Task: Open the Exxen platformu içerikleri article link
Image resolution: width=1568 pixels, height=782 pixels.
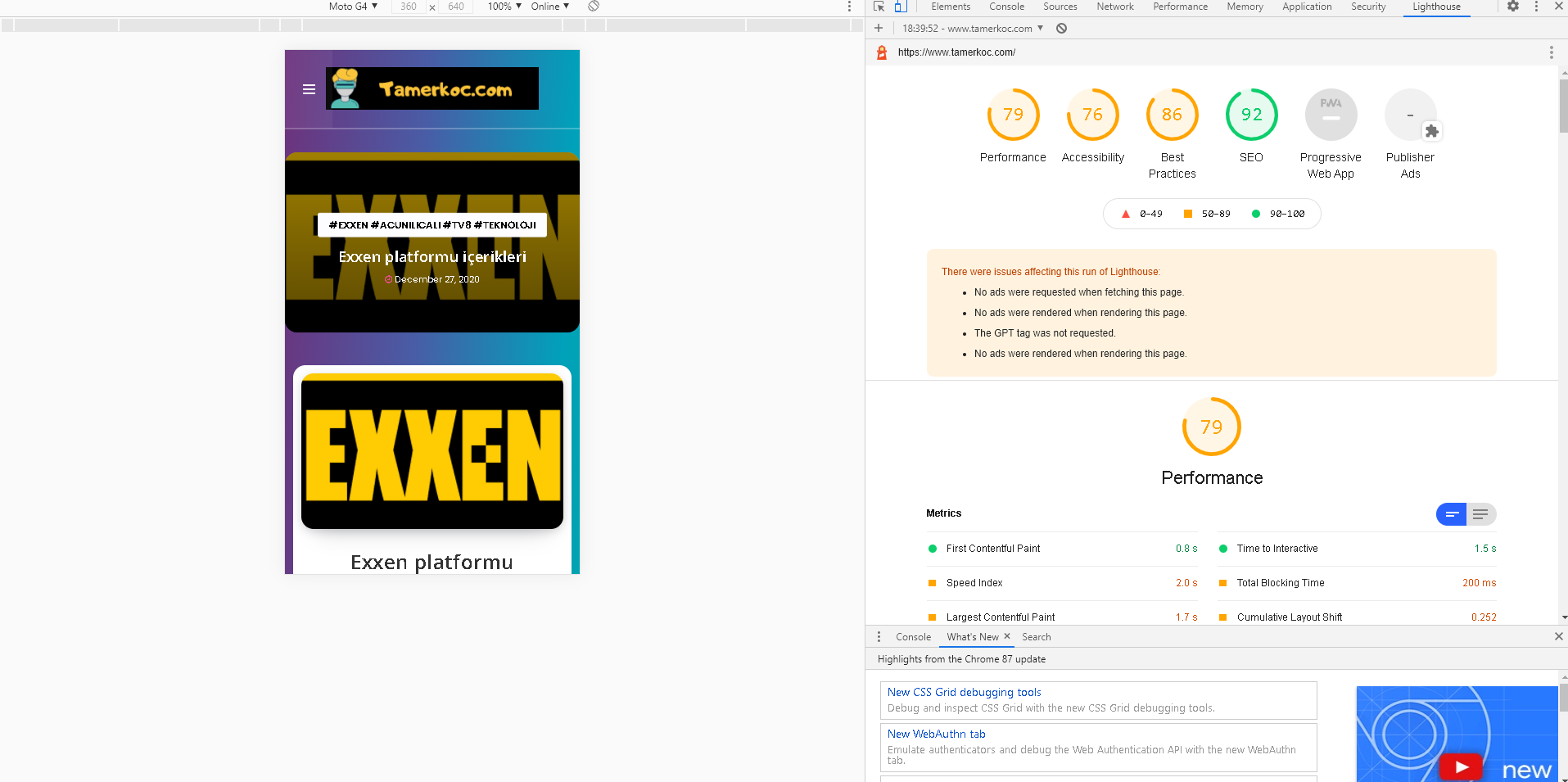Action: (432, 256)
